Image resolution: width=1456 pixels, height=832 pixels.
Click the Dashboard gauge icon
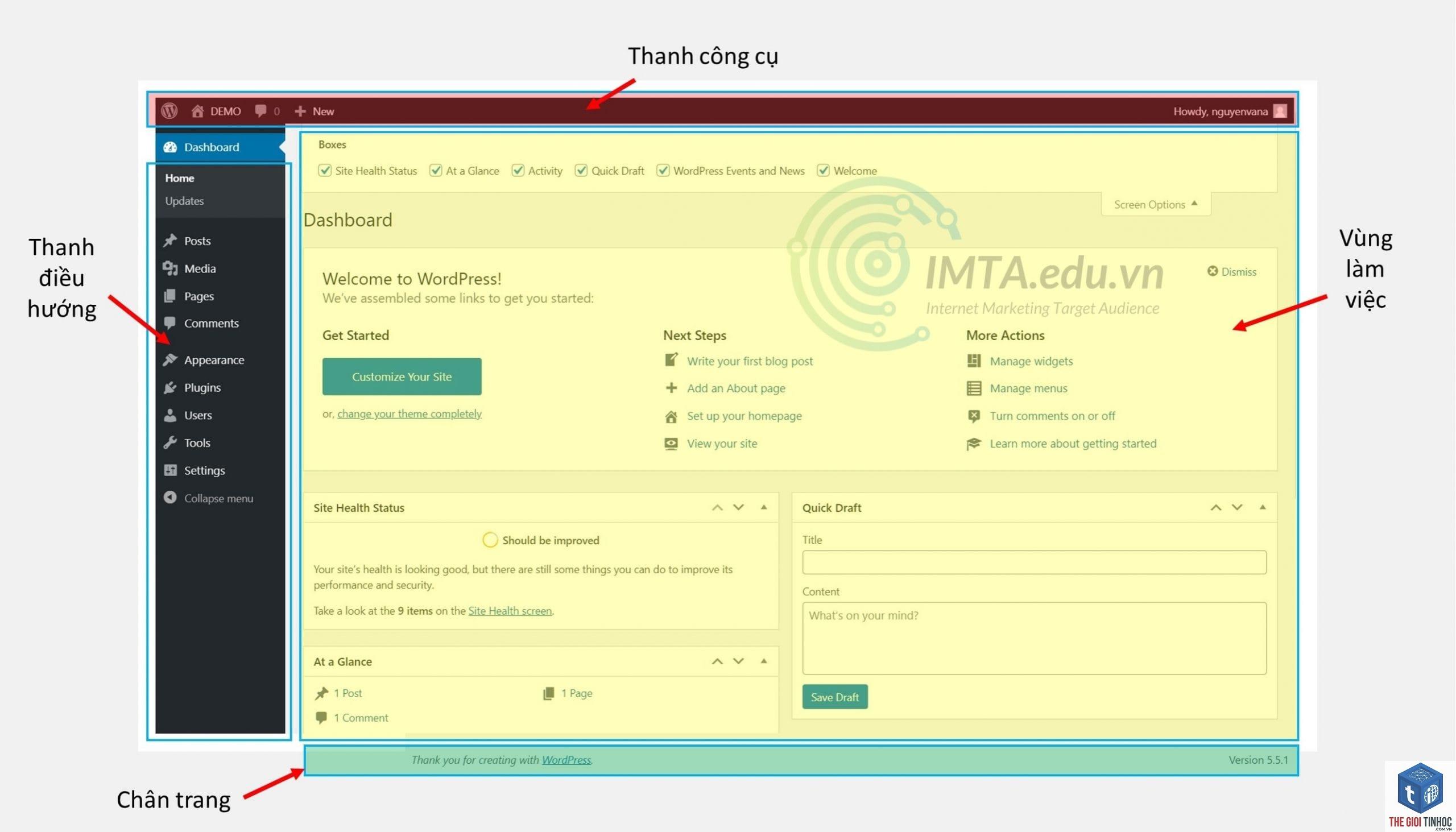coord(170,147)
